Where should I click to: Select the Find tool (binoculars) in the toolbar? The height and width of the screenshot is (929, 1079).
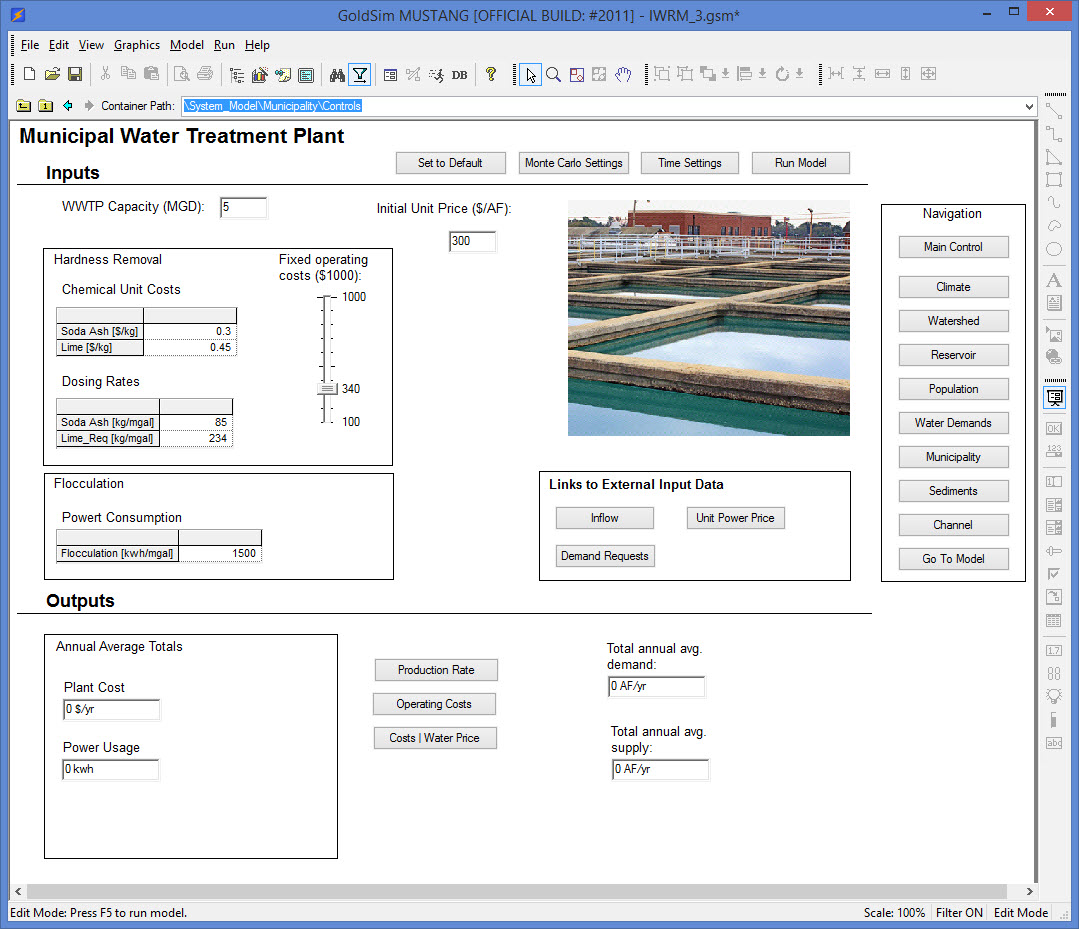pyautogui.click(x=338, y=75)
